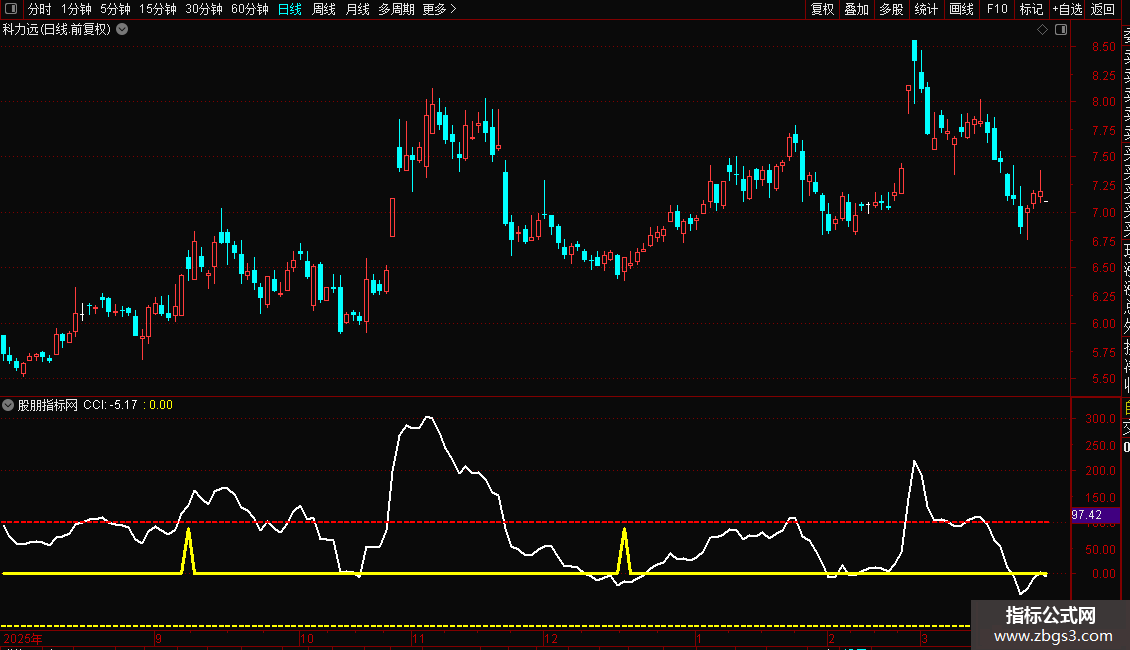The image size is (1130, 650).
Task: Open the 多周期 multi-period view
Action: click(396, 9)
